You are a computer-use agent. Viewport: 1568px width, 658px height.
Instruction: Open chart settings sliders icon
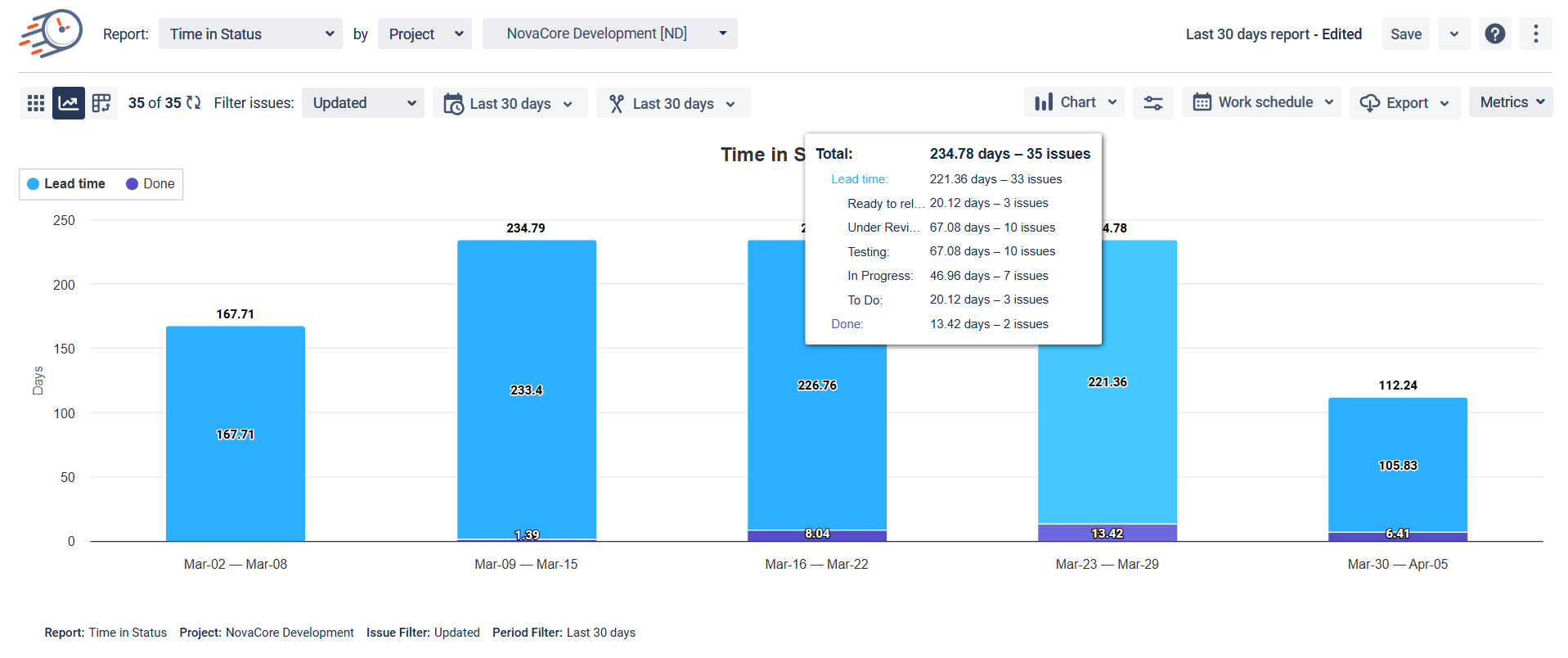pyautogui.click(x=1152, y=103)
